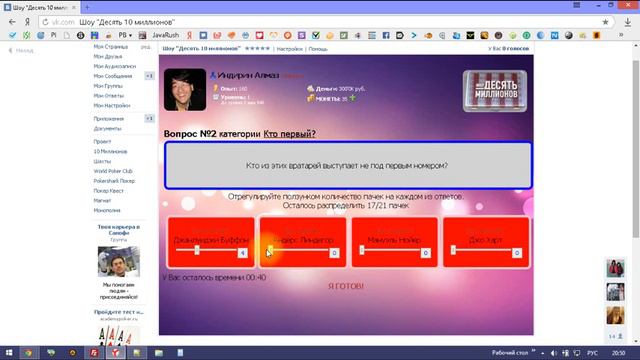This screenshot has height=360, width=640.
Task: Open the Windows Start button
Action: [x=9, y=353]
